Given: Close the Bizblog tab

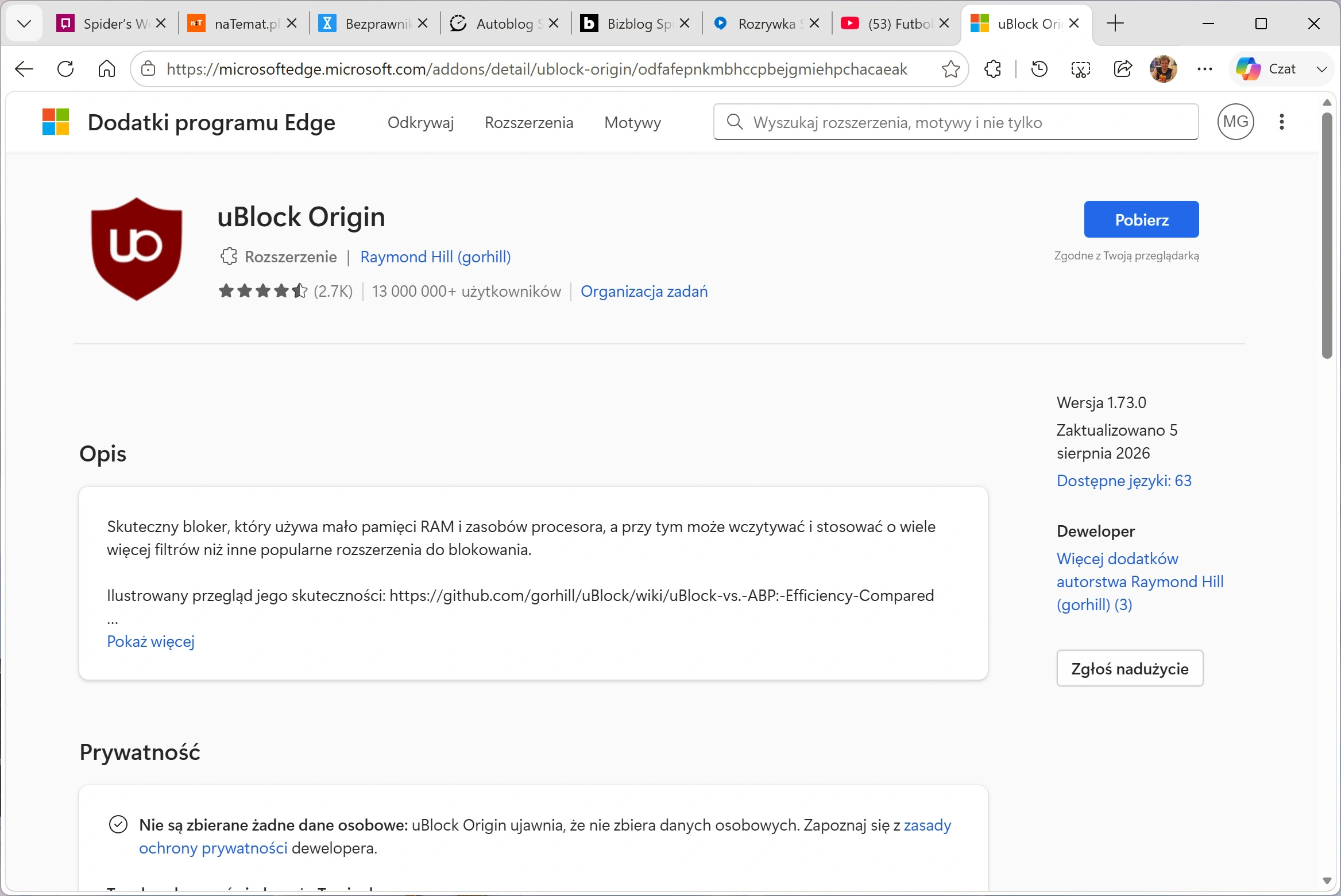Looking at the screenshot, I should pyautogui.click(x=685, y=24).
